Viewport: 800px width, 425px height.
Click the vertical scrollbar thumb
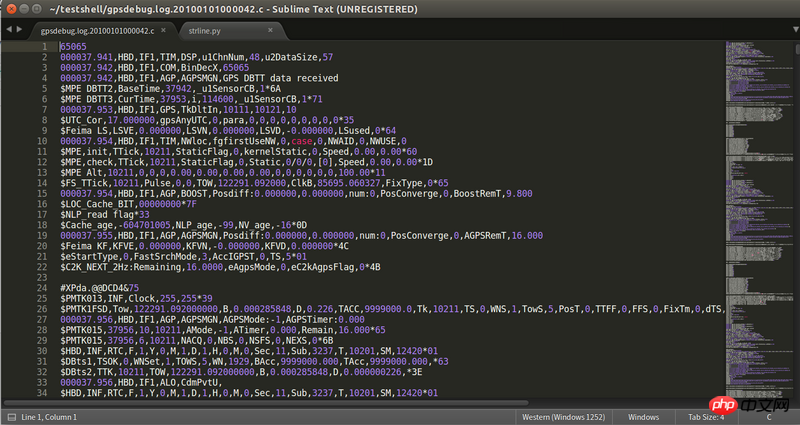(x=796, y=49)
